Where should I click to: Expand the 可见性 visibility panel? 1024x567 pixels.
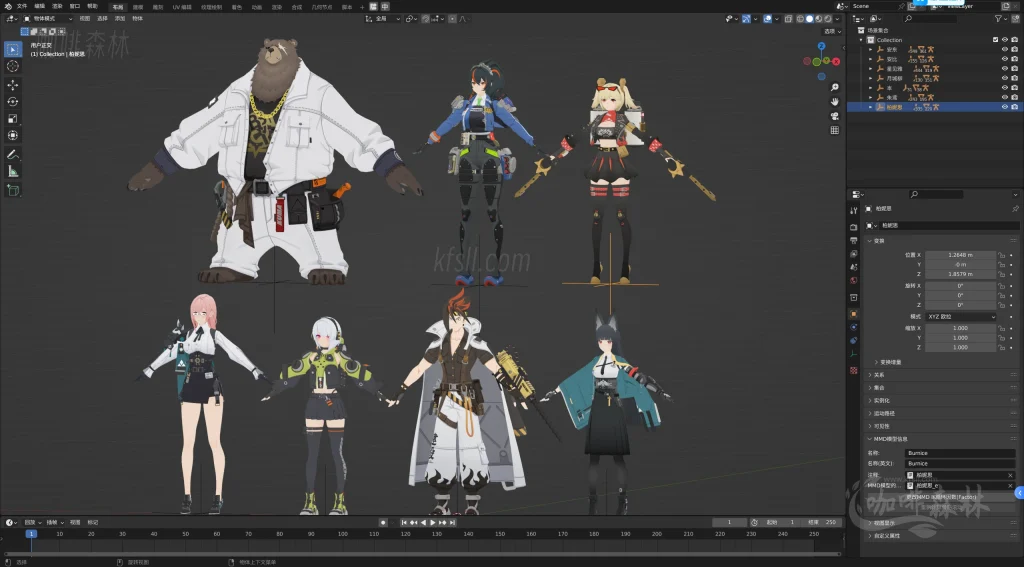(x=881, y=426)
